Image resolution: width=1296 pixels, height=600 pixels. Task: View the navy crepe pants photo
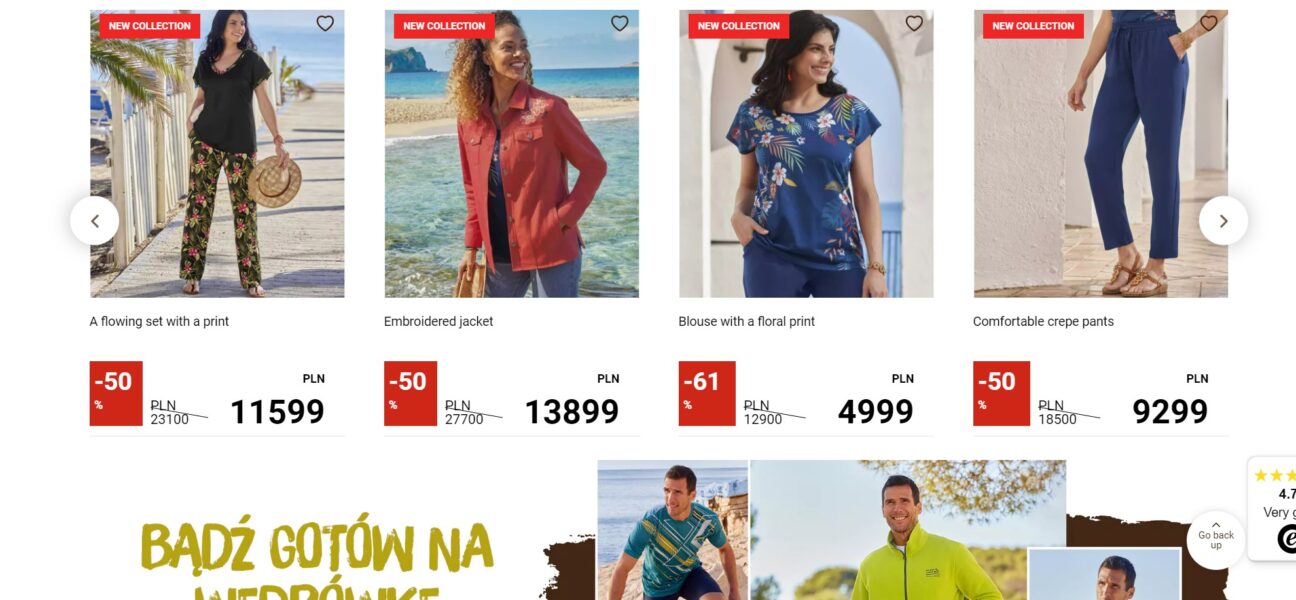click(1100, 154)
